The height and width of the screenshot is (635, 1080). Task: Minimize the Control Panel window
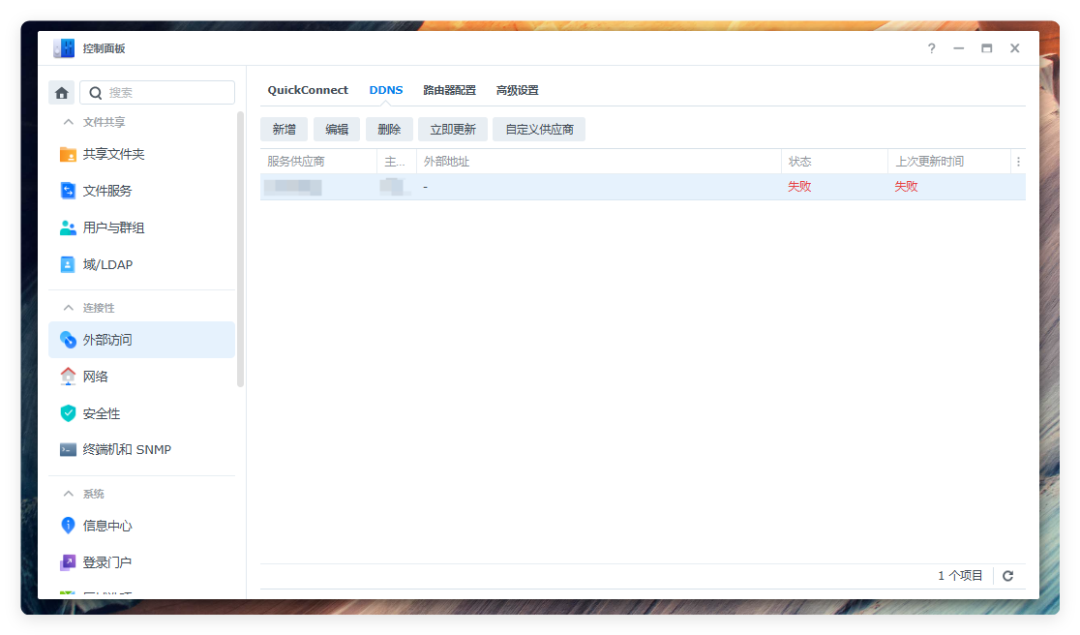[x=958, y=48]
